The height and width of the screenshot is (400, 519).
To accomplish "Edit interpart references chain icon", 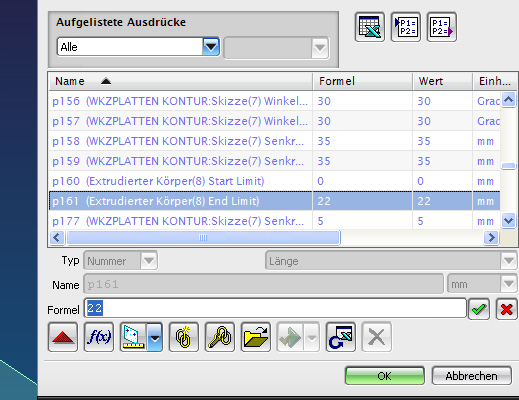I will [220, 337].
